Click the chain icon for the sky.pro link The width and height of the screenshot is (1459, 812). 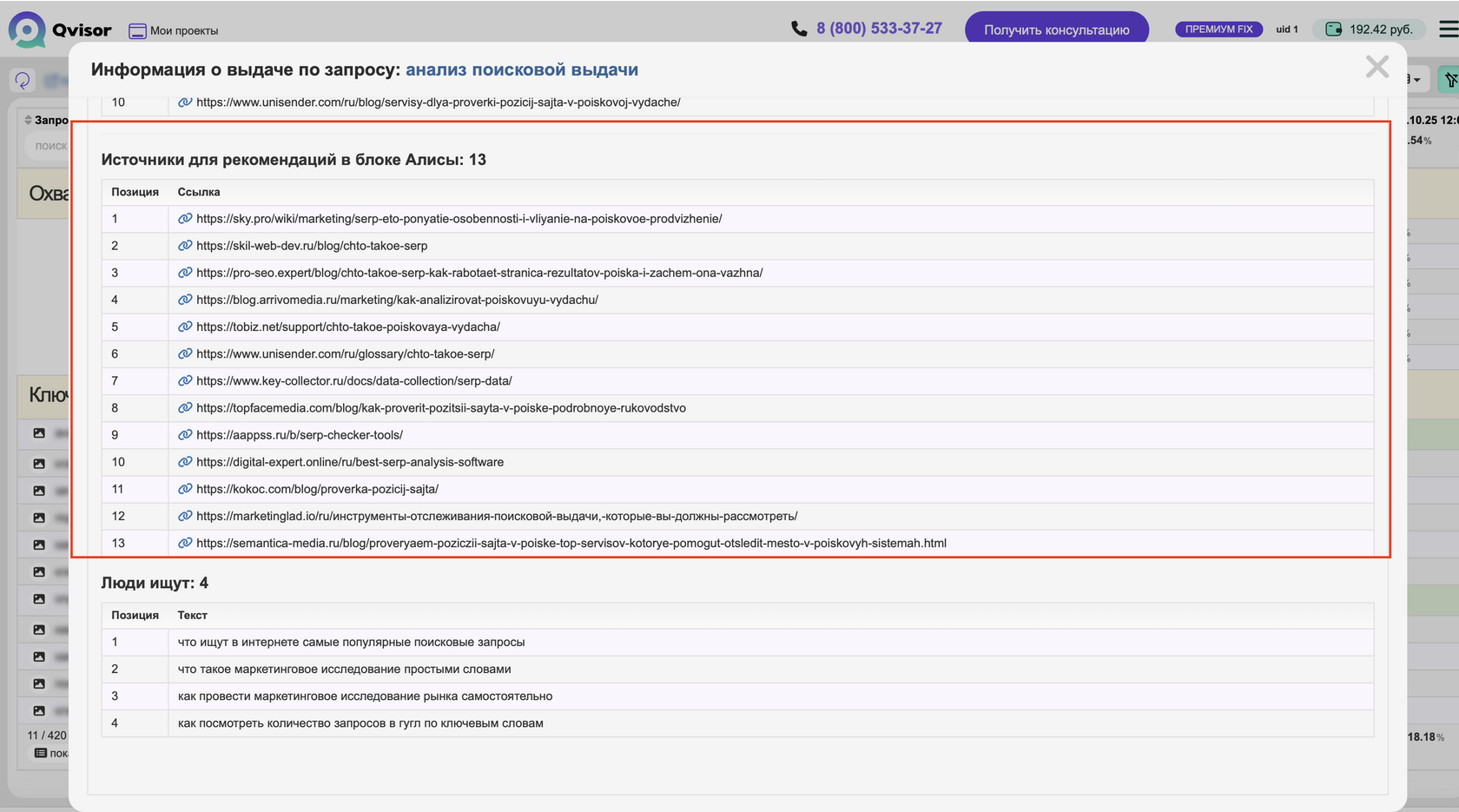point(185,219)
